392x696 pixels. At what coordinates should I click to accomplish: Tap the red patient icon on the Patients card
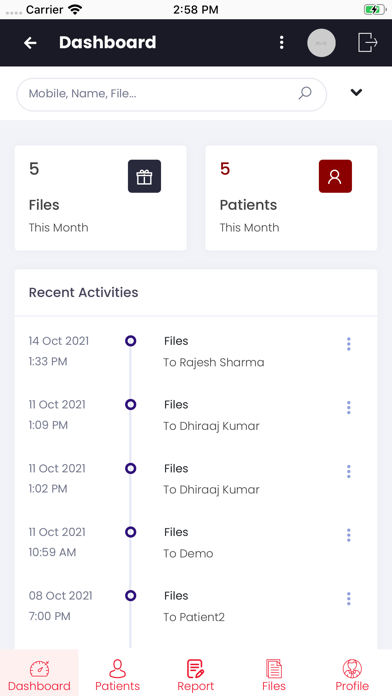335,176
